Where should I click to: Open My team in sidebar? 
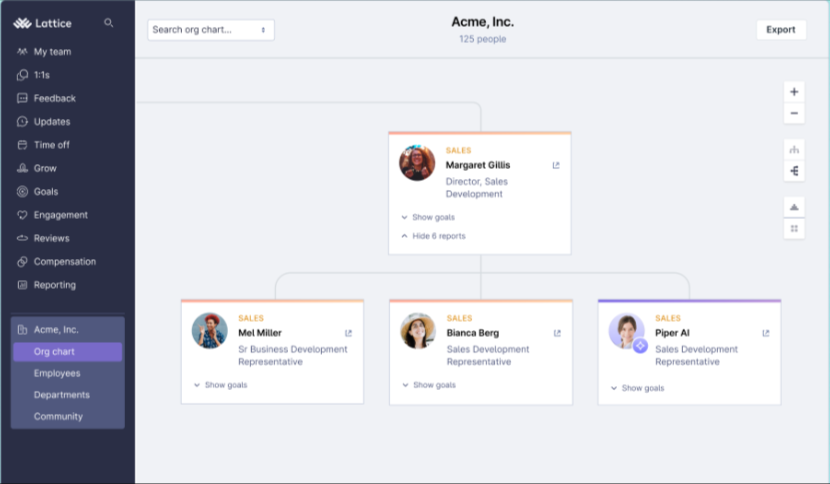[52, 51]
